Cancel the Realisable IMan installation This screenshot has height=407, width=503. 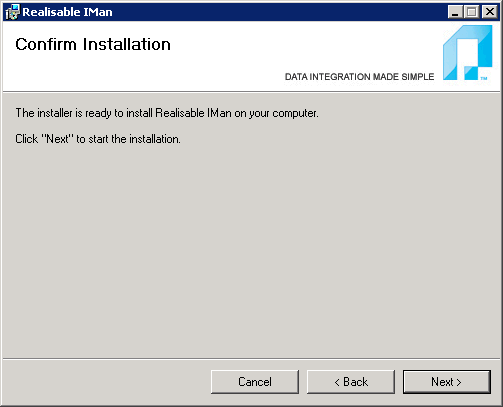click(255, 382)
